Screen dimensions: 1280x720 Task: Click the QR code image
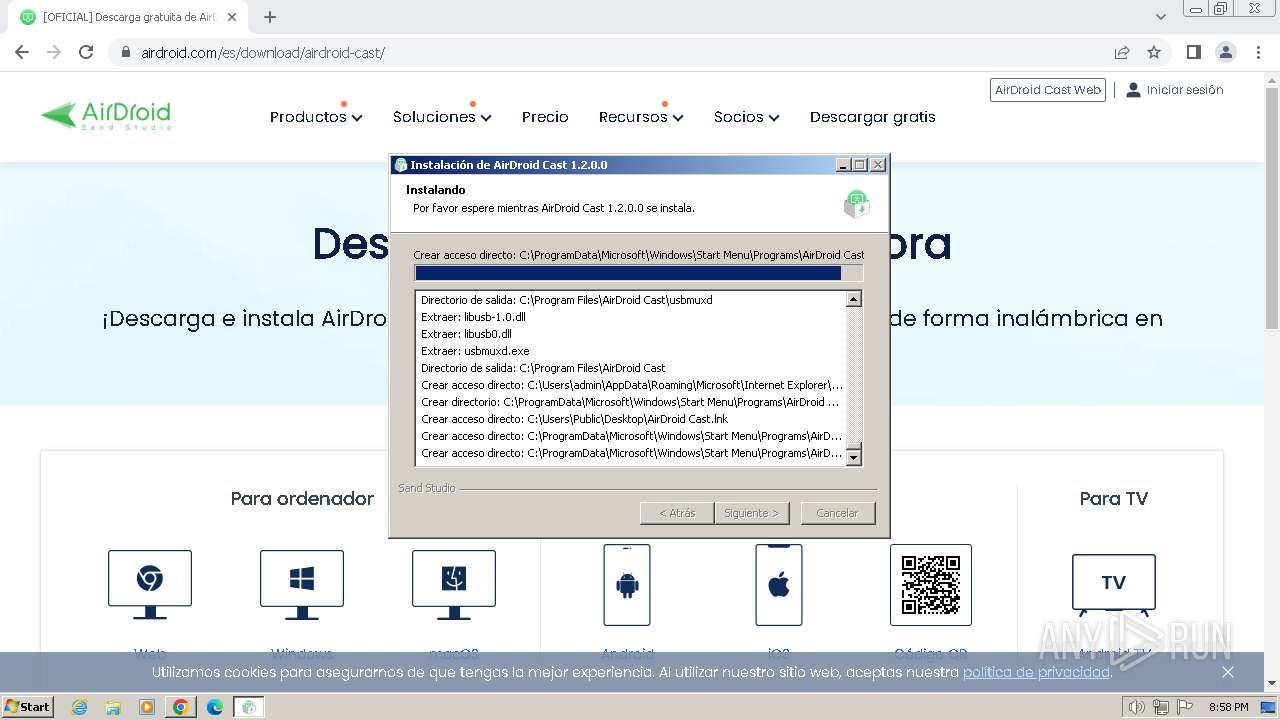pos(931,585)
